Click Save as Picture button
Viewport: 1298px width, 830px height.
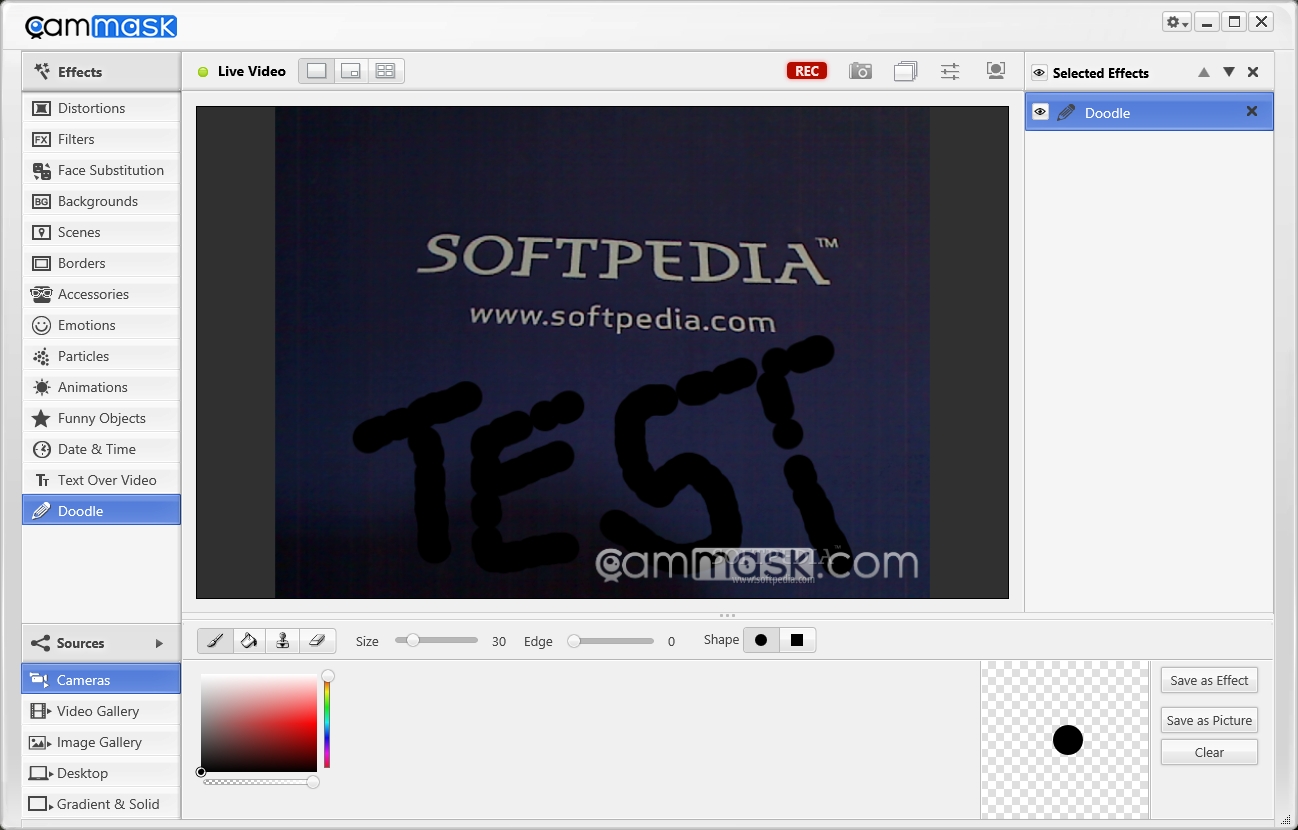point(1209,720)
